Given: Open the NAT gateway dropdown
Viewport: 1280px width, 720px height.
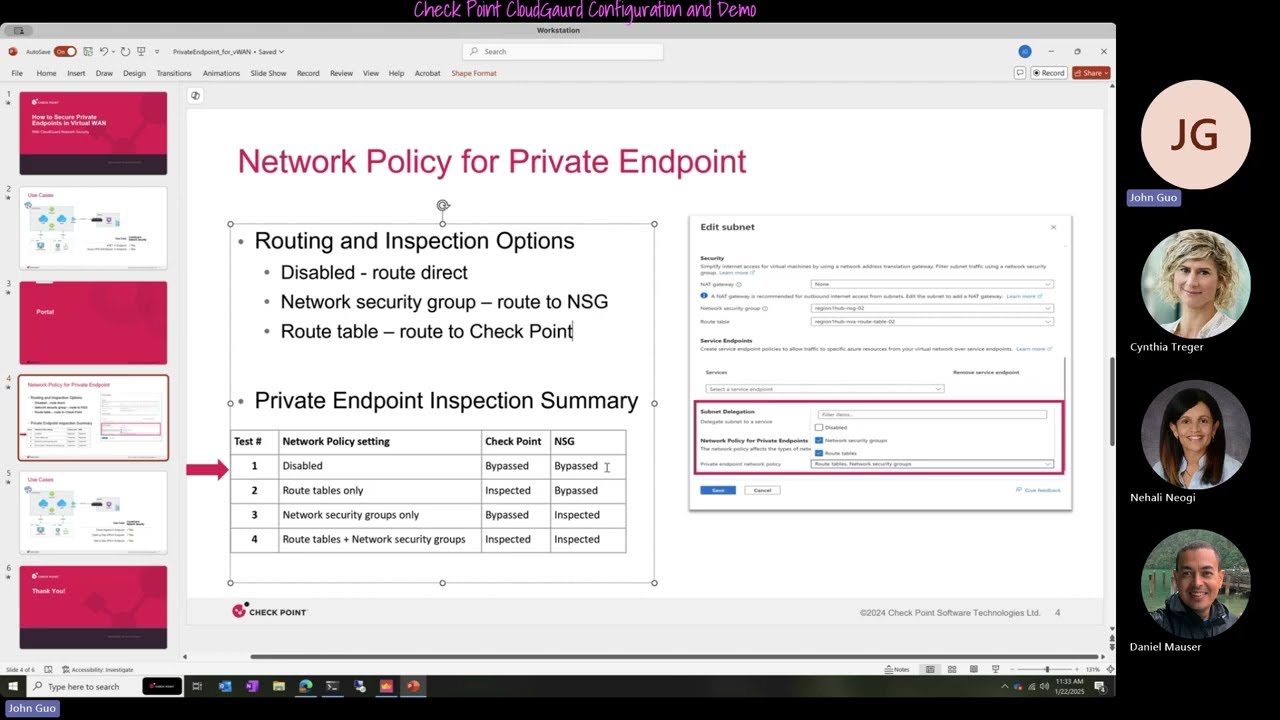Looking at the screenshot, I should point(932,284).
